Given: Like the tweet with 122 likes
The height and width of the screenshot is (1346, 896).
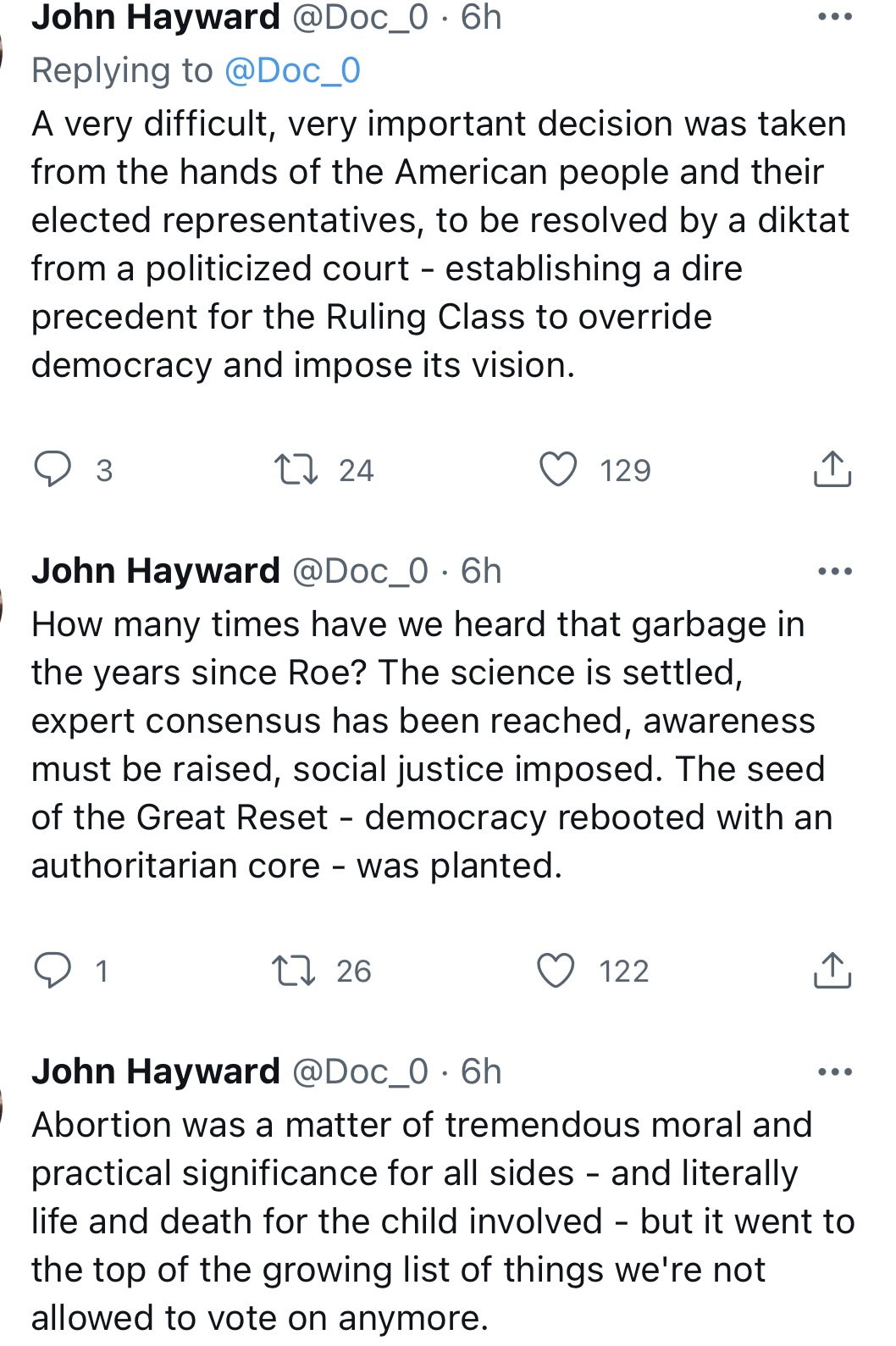Looking at the screenshot, I should (x=556, y=970).
